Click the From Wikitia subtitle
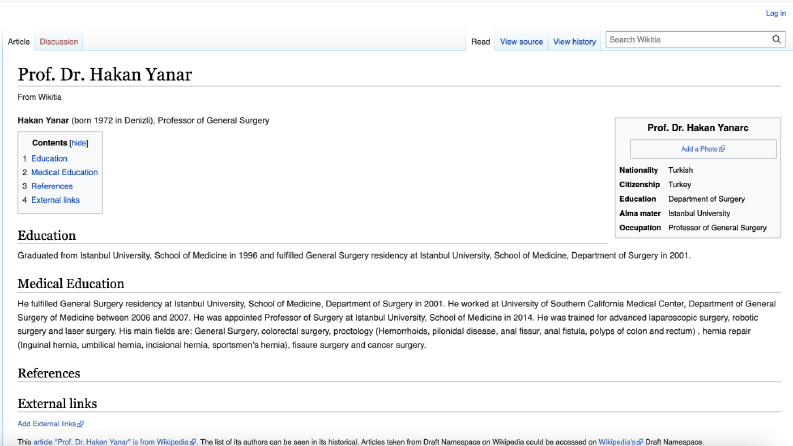Image resolution: width=793 pixels, height=446 pixels. (39, 97)
